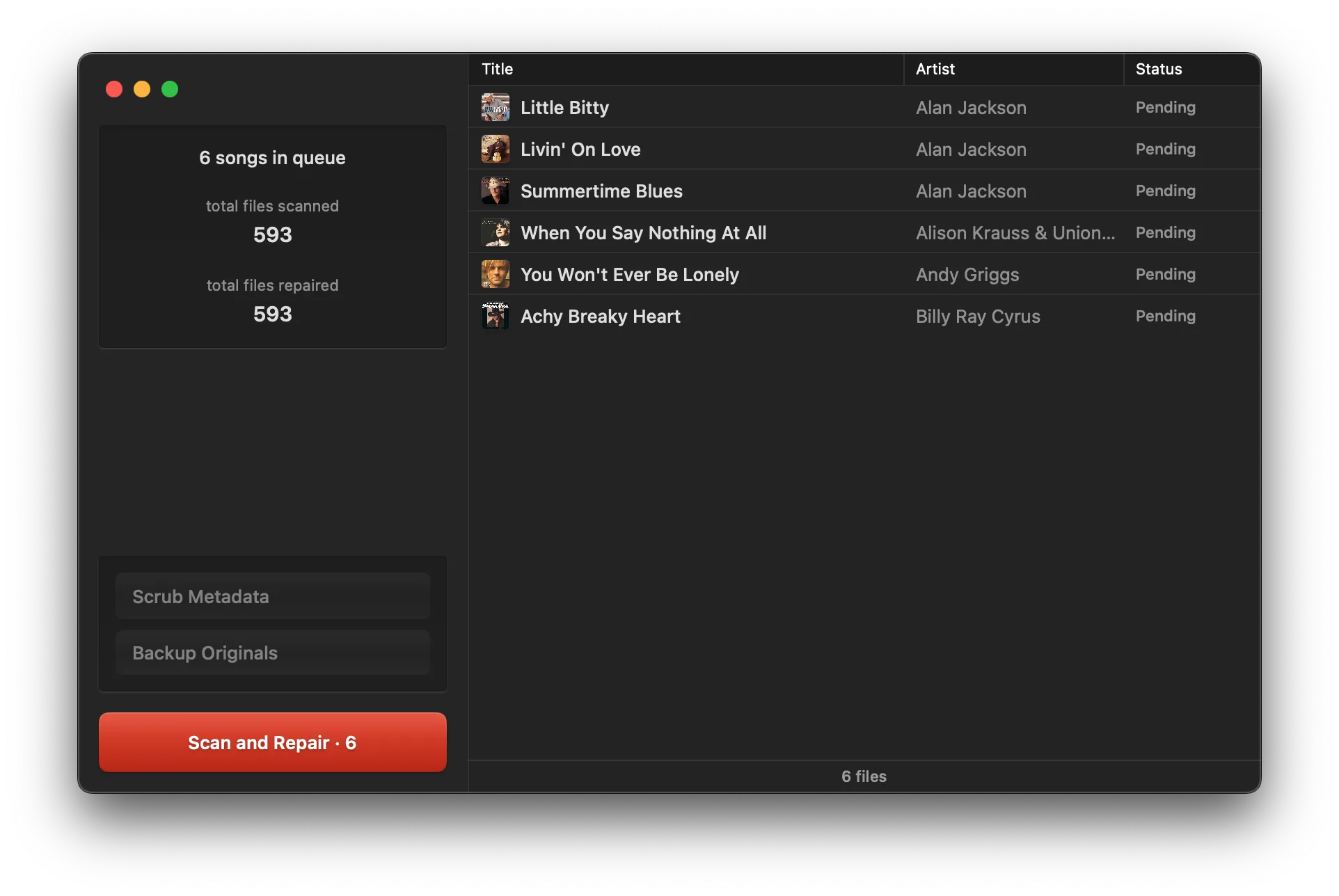Click the 6 files status bar text
1339x896 pixels.
coord(864,776)
